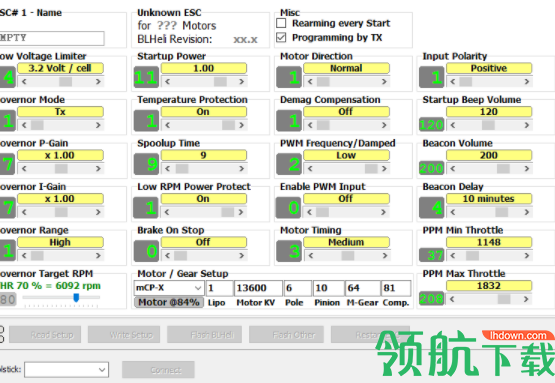The width and height of the screenshot is (555, 383).
Task: Click the Pinion field showing 10
Action: (x=328, y=288)
